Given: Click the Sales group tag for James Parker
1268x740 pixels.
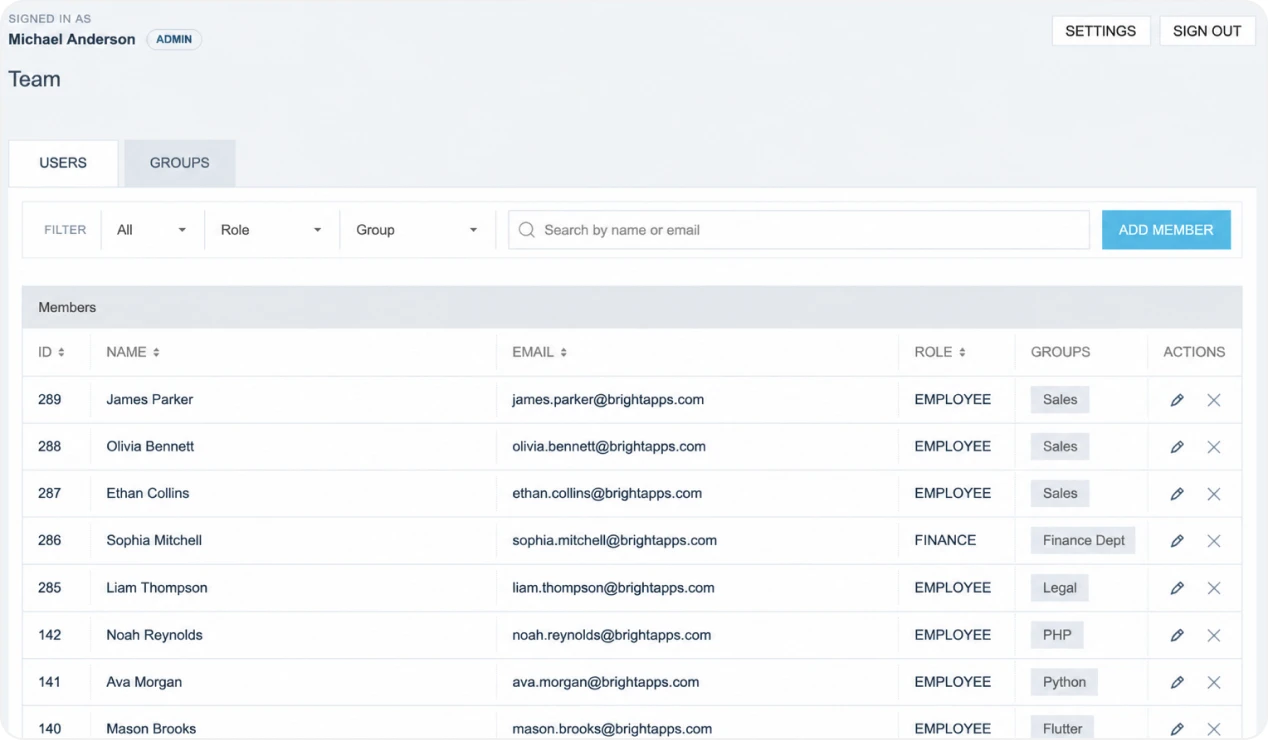Looking at the screenshot, I should [x=1060, y=400].
